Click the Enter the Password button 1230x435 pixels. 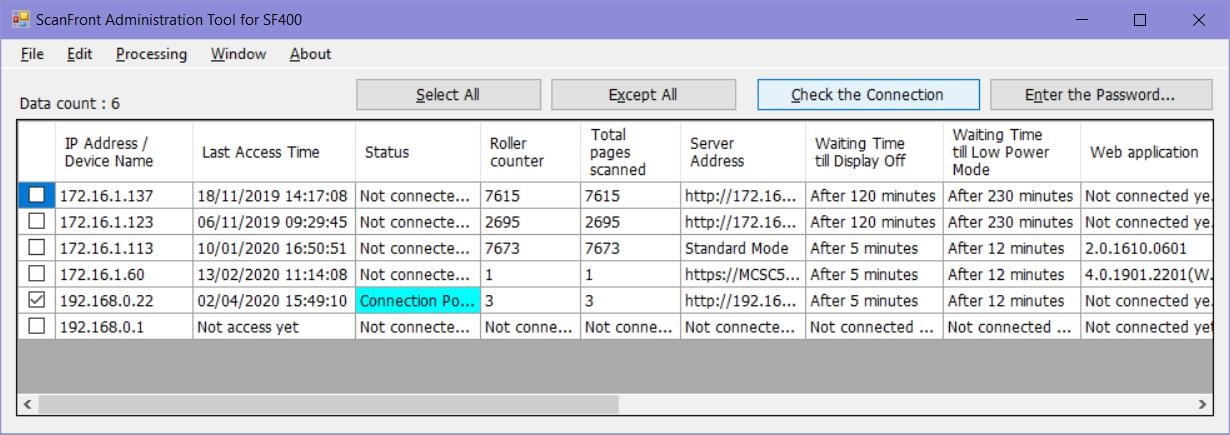1099,95
